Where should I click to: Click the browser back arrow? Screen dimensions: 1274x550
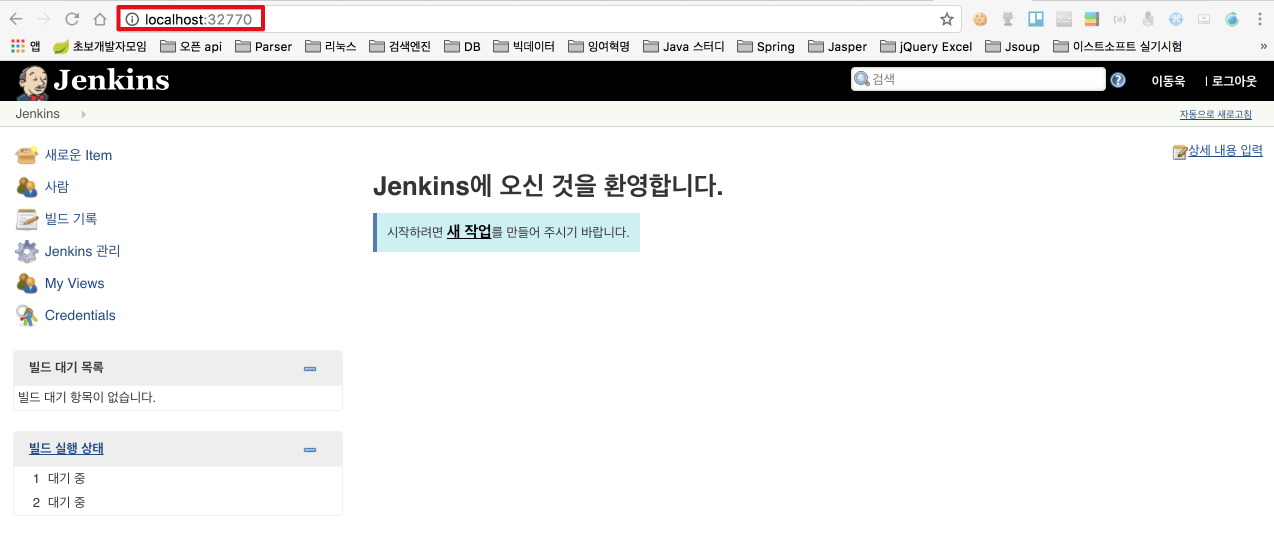16,19
